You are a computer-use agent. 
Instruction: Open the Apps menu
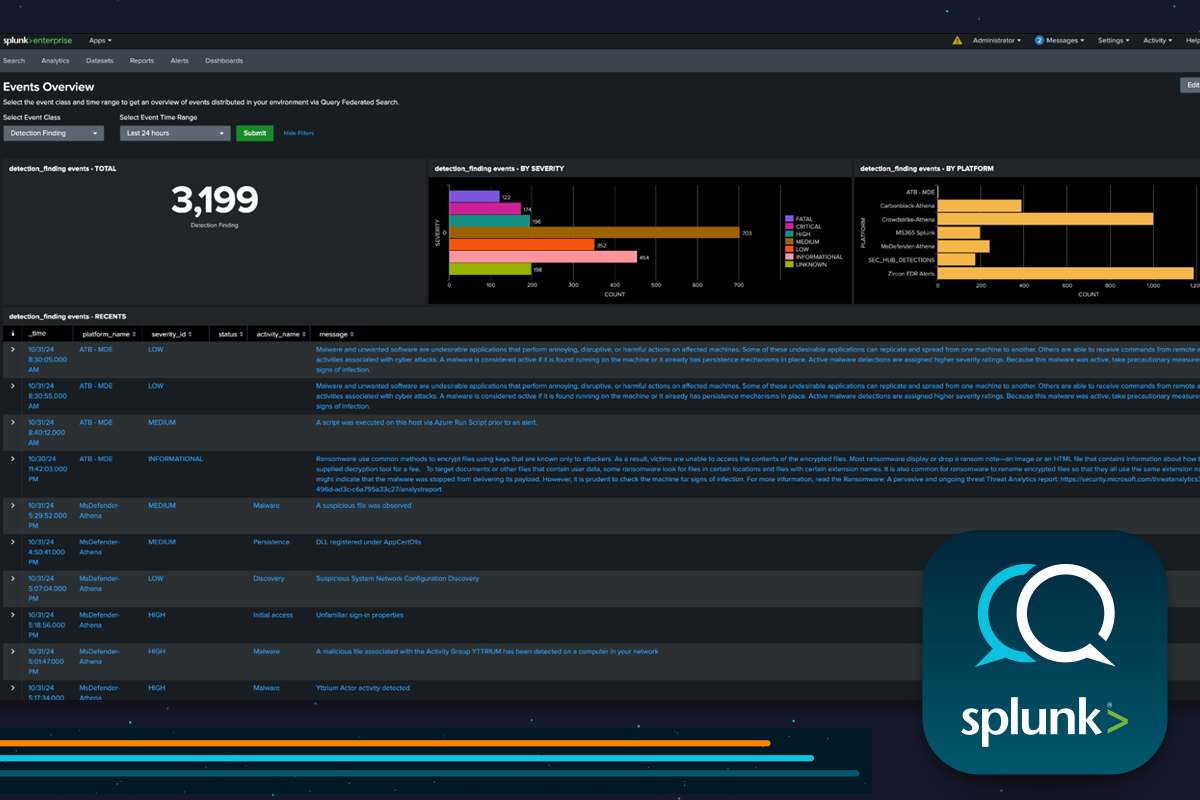[100, 41]
